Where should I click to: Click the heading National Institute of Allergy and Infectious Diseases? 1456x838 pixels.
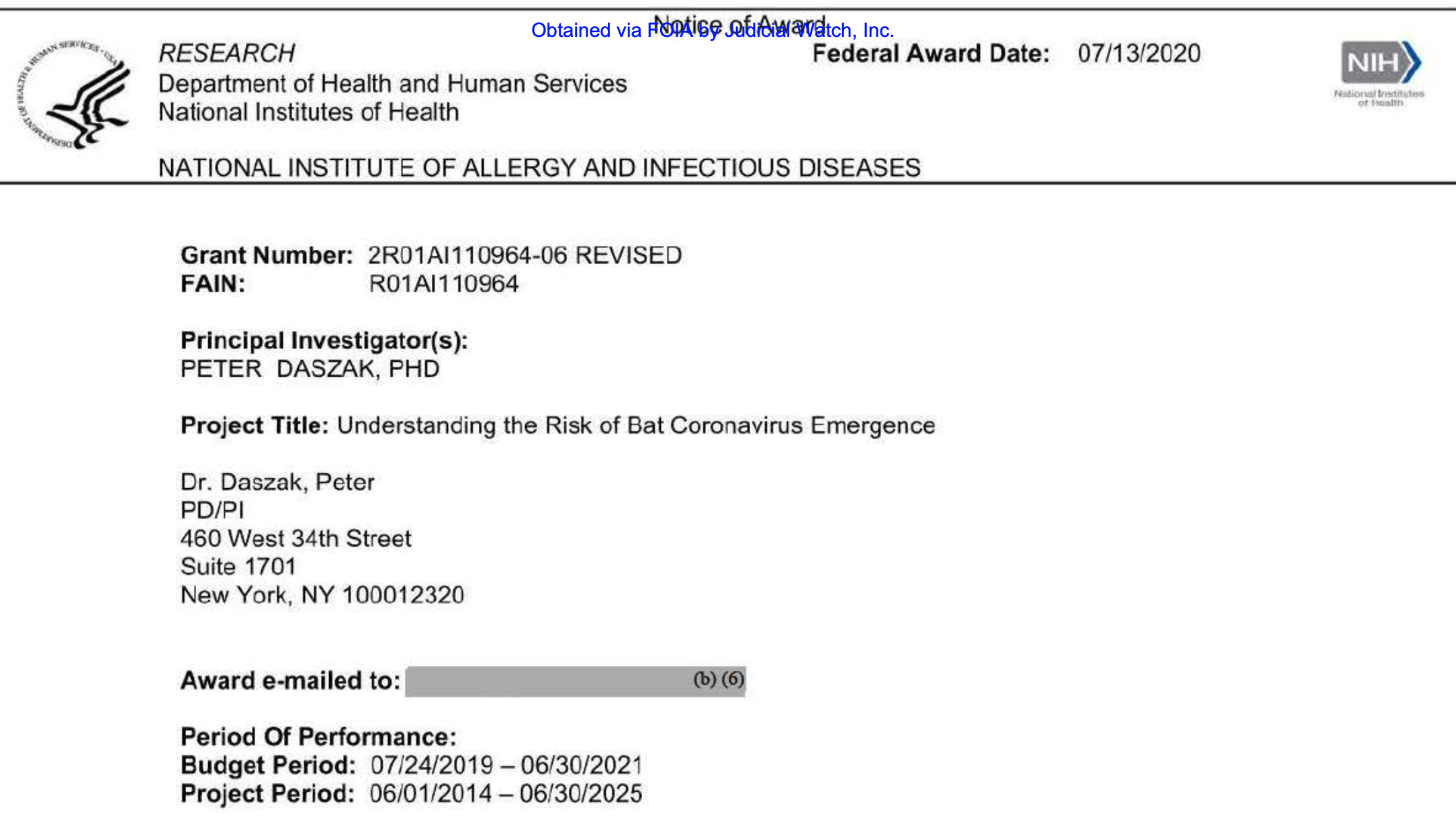[539, 168]
